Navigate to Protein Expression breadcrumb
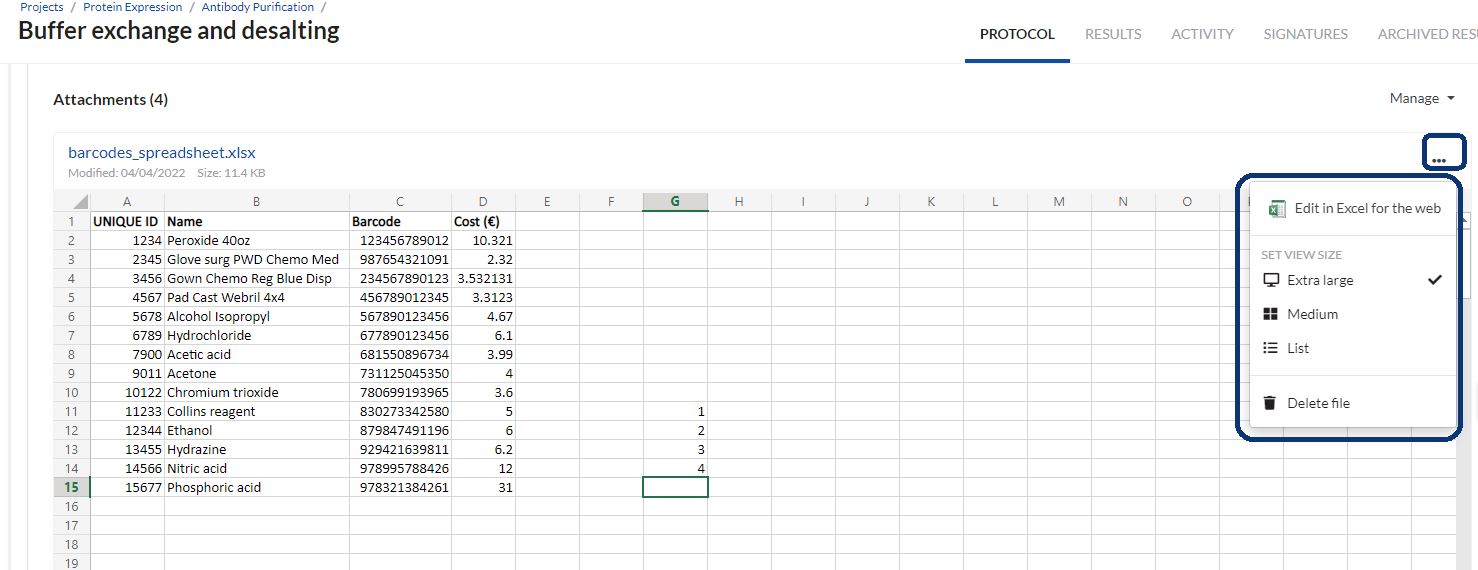This screenshot has height=570, width=1478. 132,7
